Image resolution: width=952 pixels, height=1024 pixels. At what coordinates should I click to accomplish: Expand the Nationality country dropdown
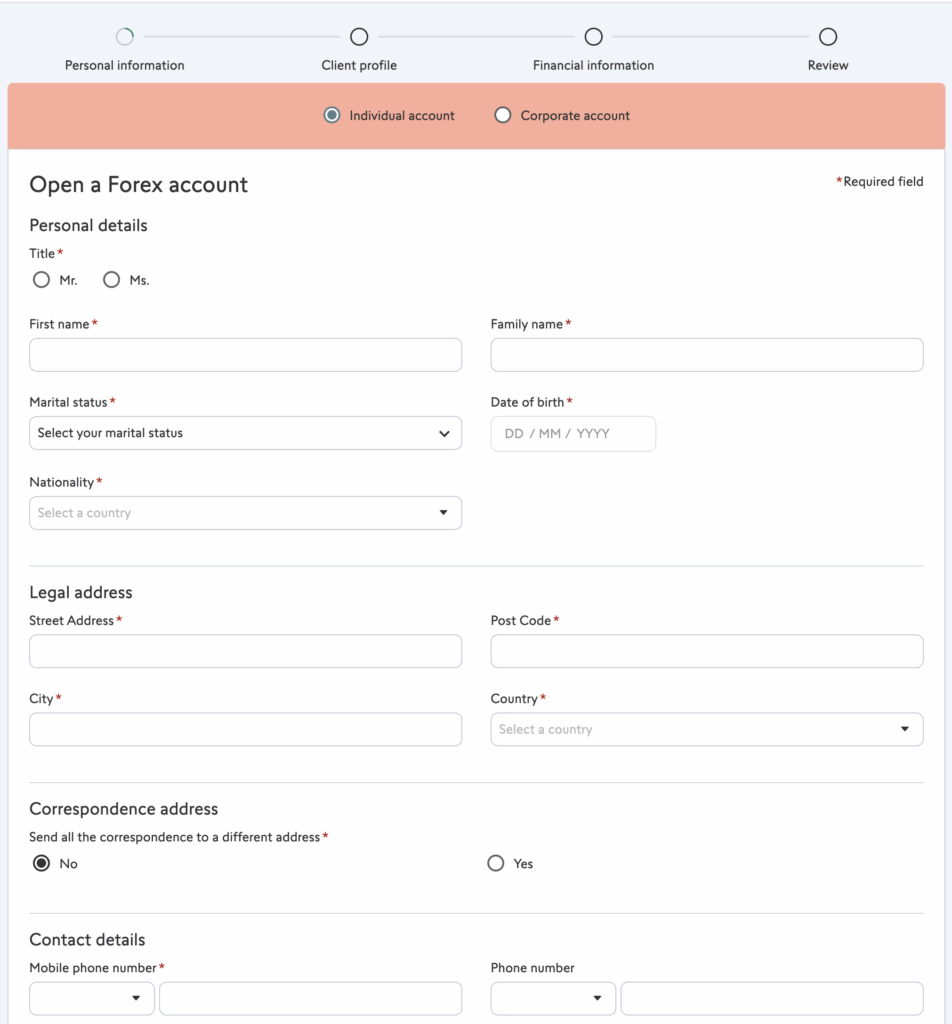click(x=245, y=513)
